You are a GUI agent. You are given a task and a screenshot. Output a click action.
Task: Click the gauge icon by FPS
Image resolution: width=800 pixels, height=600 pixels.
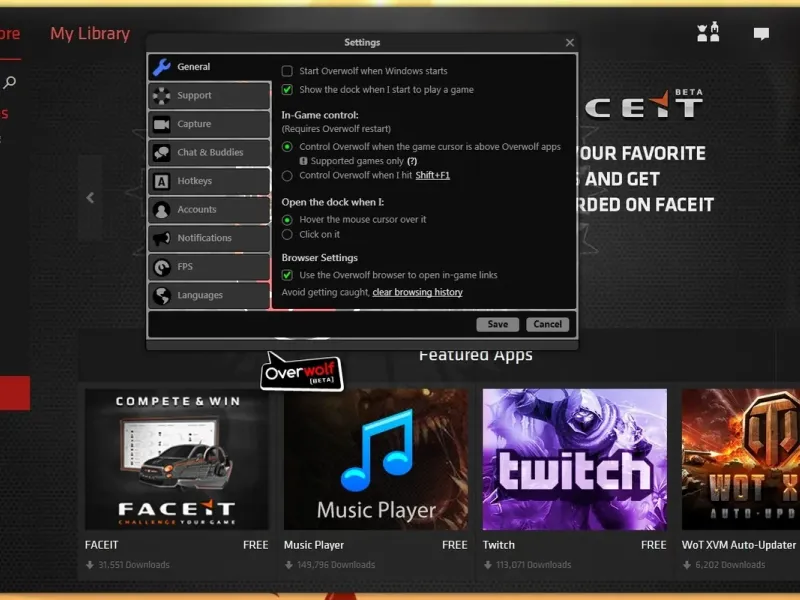[x=162, y=267]
